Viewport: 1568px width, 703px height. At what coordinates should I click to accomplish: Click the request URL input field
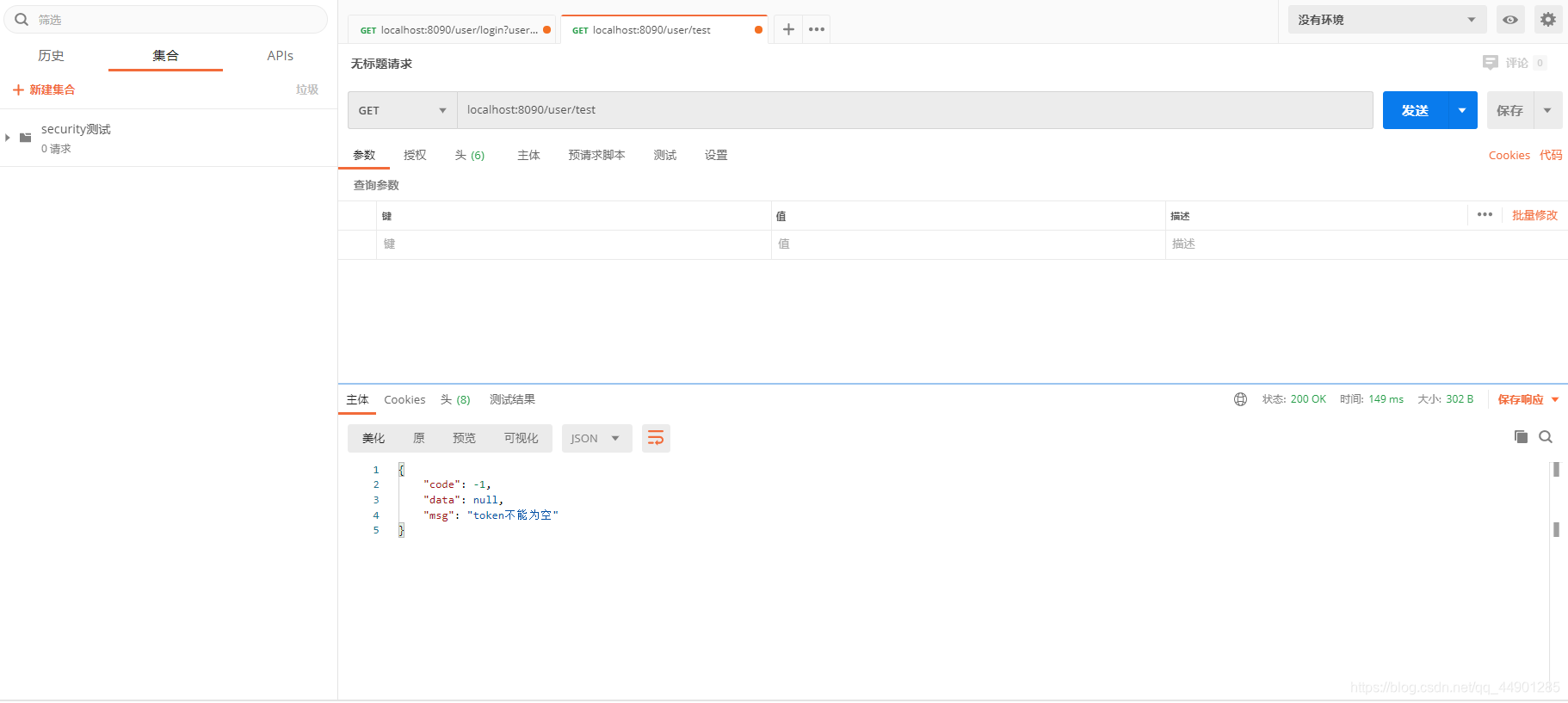point(915,110)
